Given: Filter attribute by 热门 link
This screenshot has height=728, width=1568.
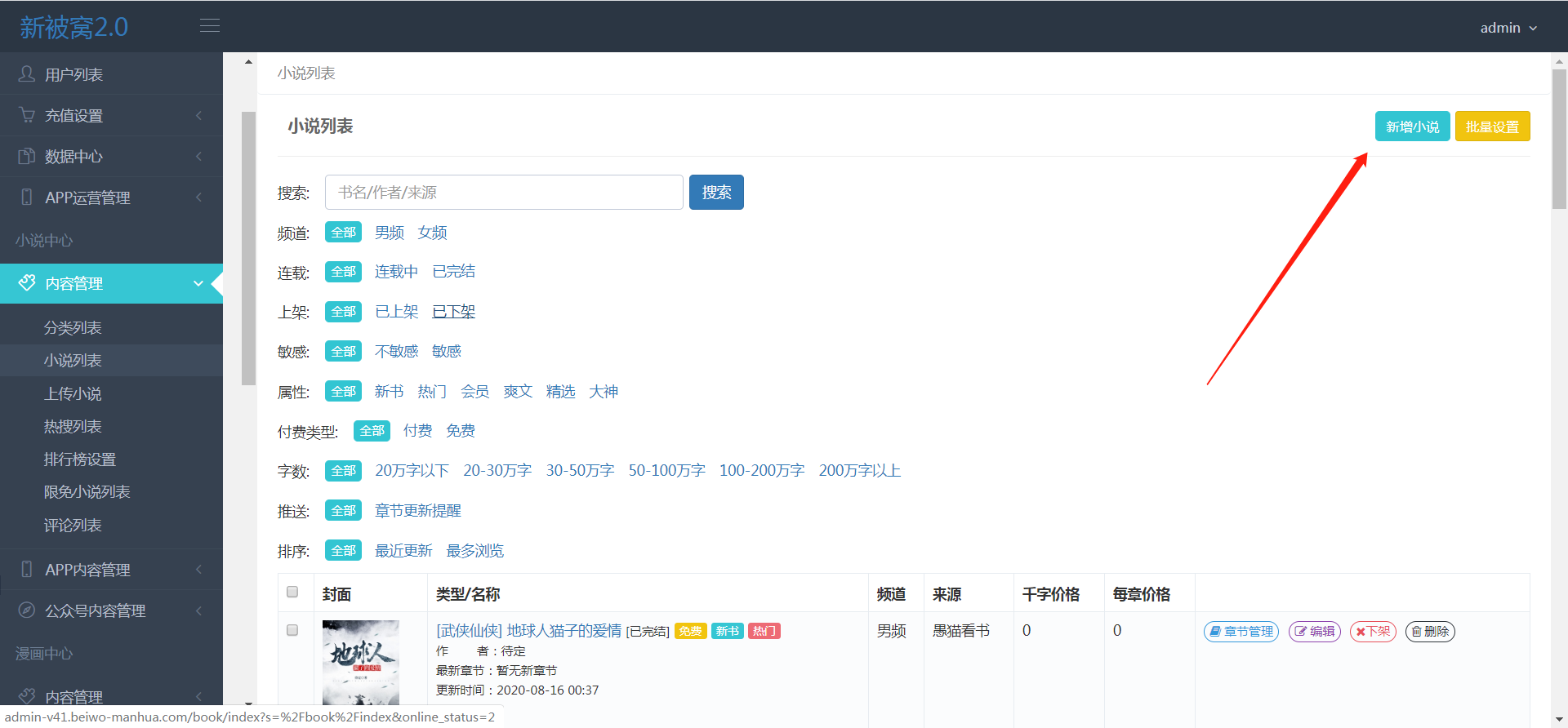Looking at the screenshot, I should click(433, 392).
